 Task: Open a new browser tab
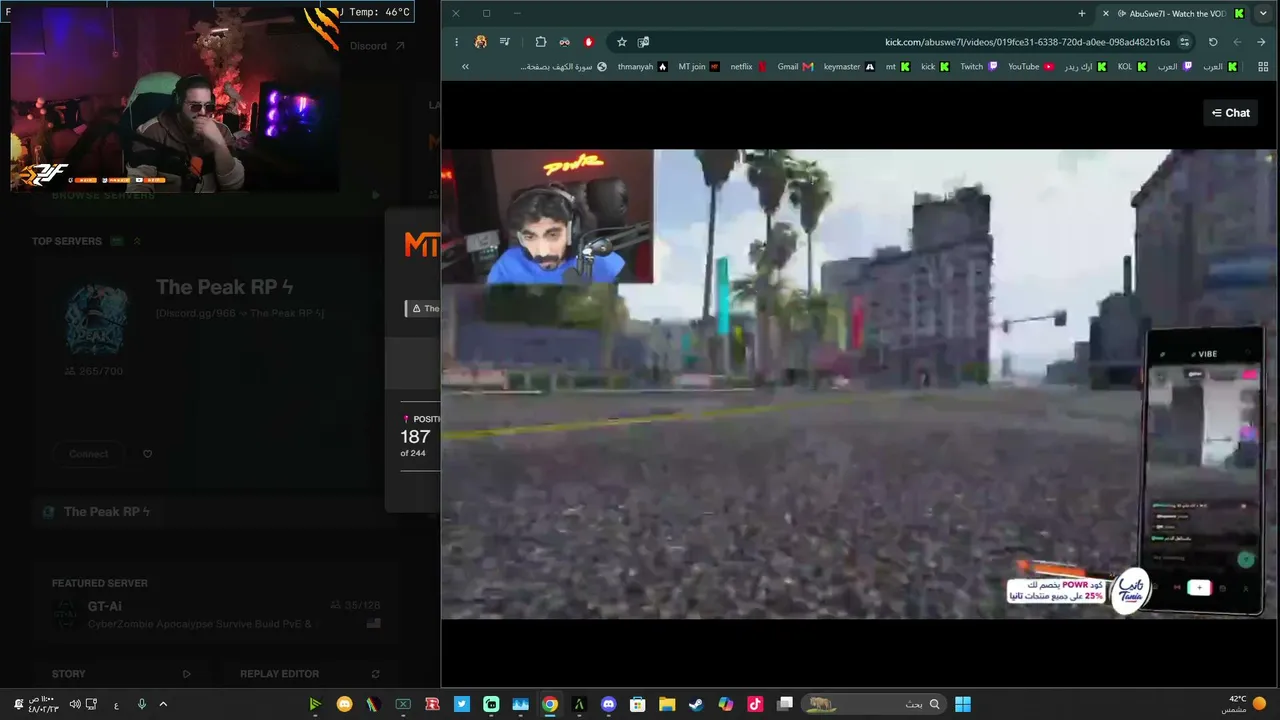click(1082, 14)
